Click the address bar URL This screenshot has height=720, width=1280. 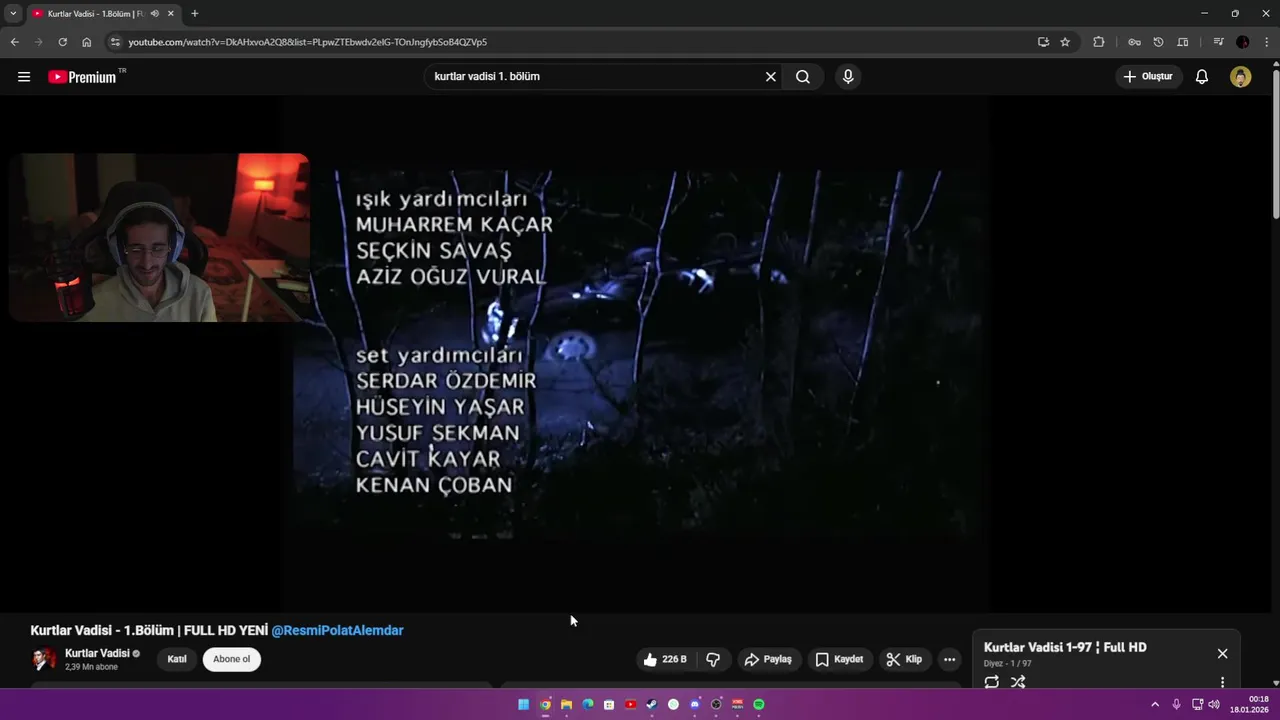pyautogui.click(x=308, y=42)
